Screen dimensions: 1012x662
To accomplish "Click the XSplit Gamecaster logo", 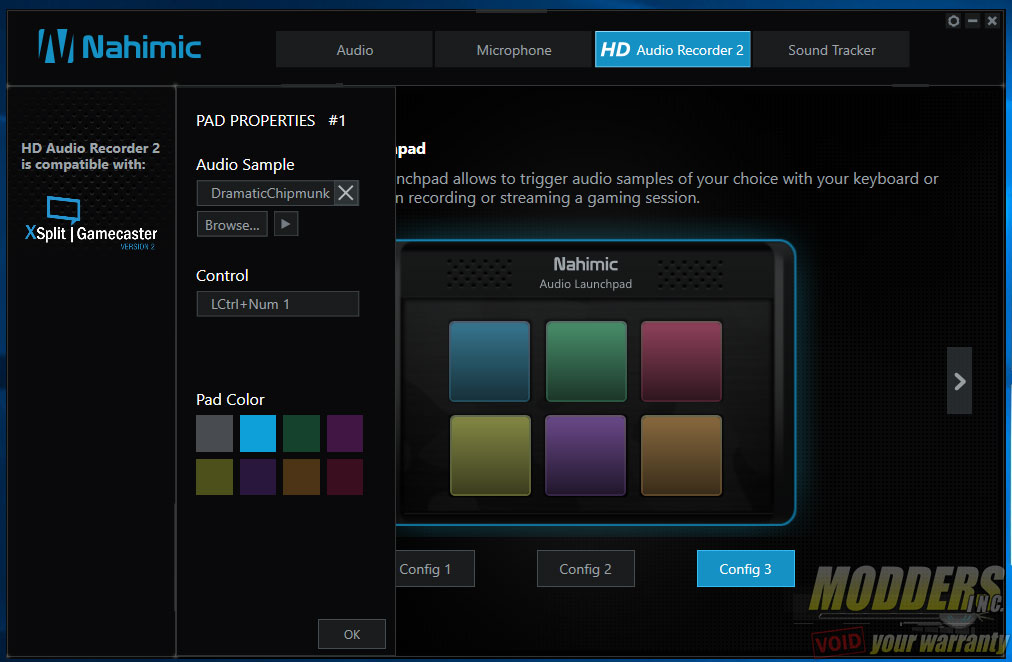I will point(90,223).
